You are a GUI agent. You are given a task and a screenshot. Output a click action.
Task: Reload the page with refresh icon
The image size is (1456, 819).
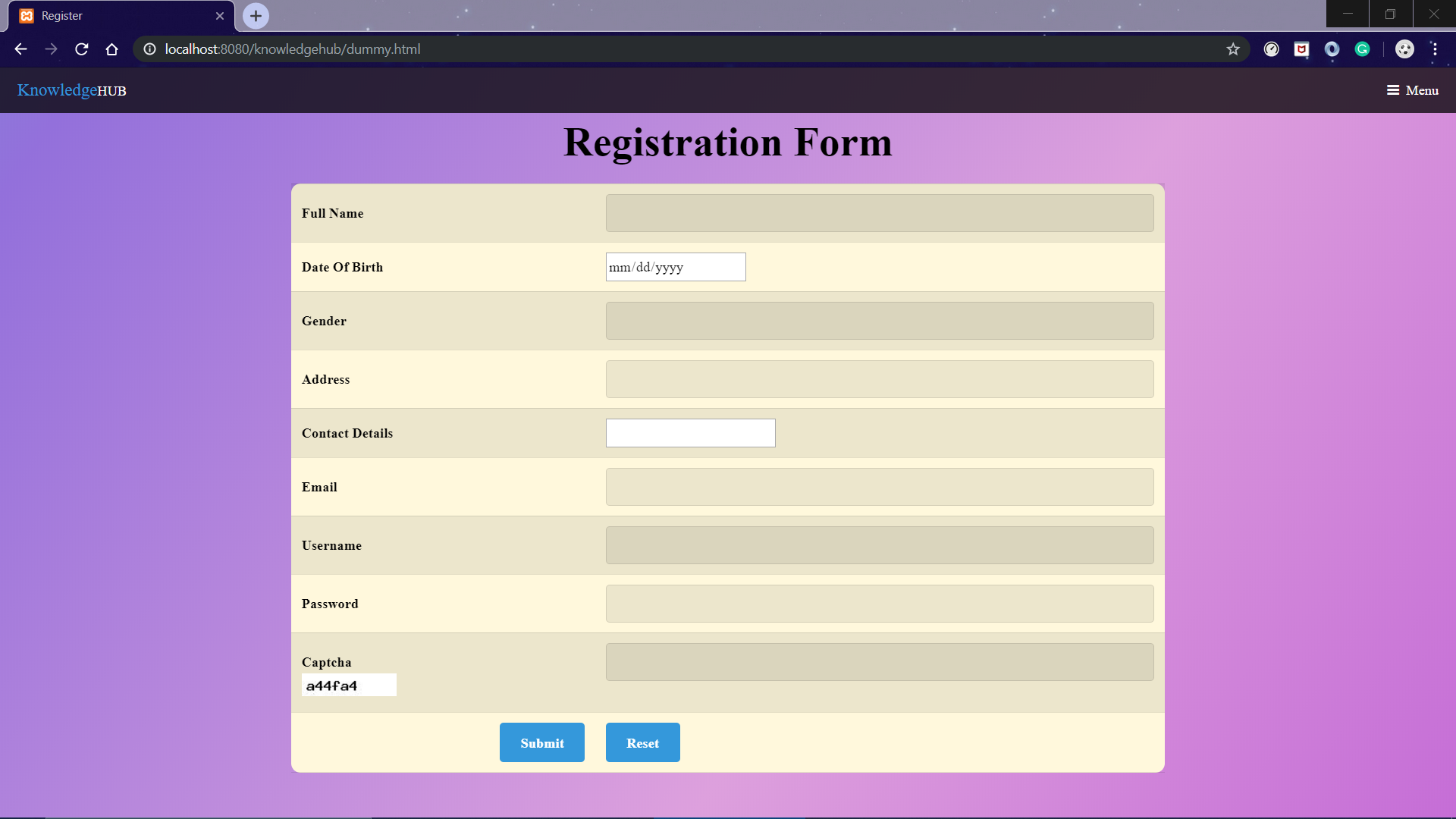tap(82, 49)
